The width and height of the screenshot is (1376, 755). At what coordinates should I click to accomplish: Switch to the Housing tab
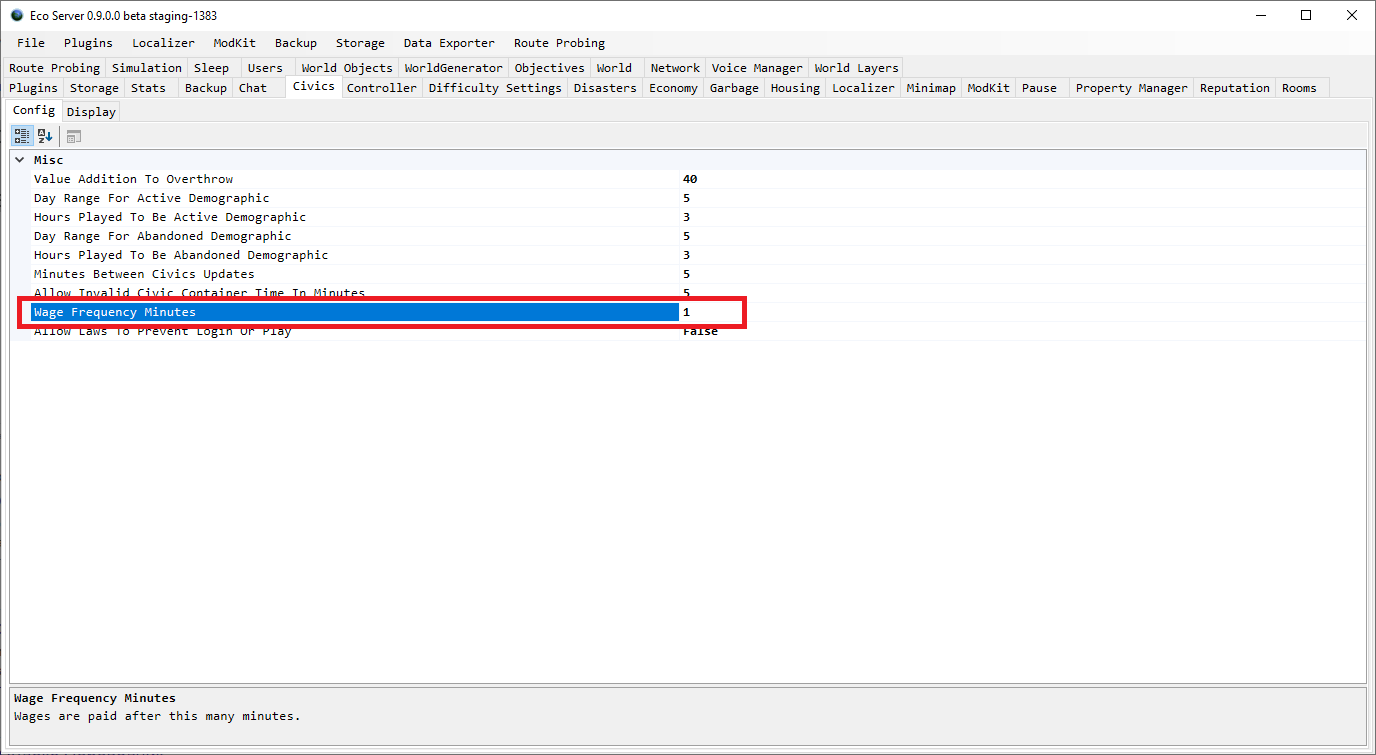pos(795,88)
